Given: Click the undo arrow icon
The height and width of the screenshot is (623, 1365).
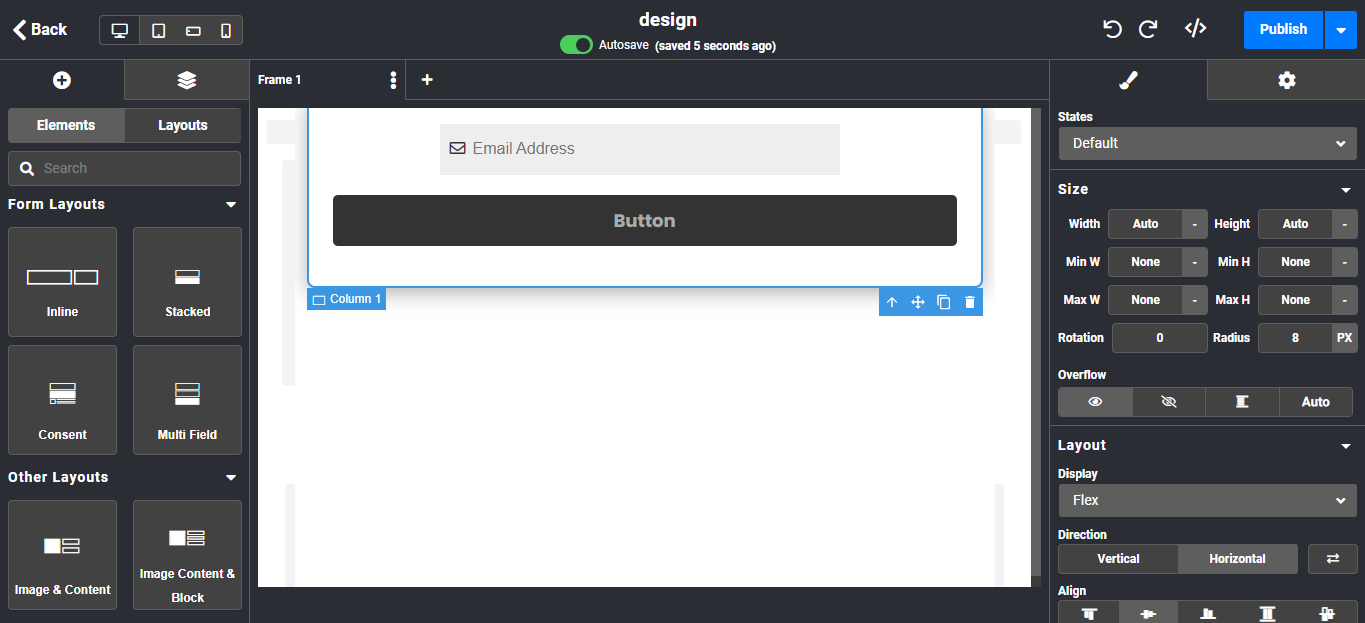Looking at the screenshot, I should tap(1112, 29).
